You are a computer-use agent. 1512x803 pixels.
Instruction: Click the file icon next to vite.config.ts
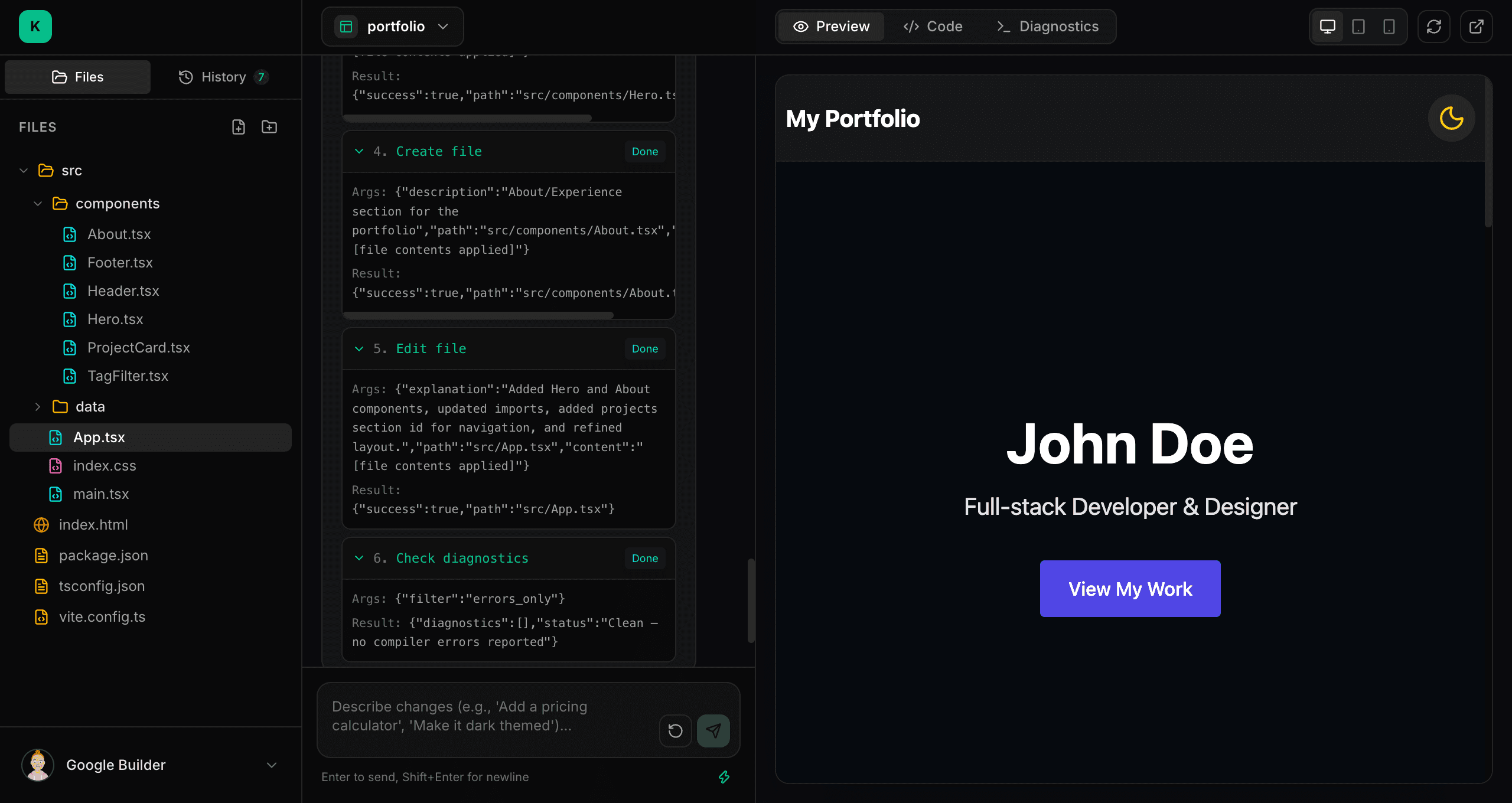(x=41, y=617)
